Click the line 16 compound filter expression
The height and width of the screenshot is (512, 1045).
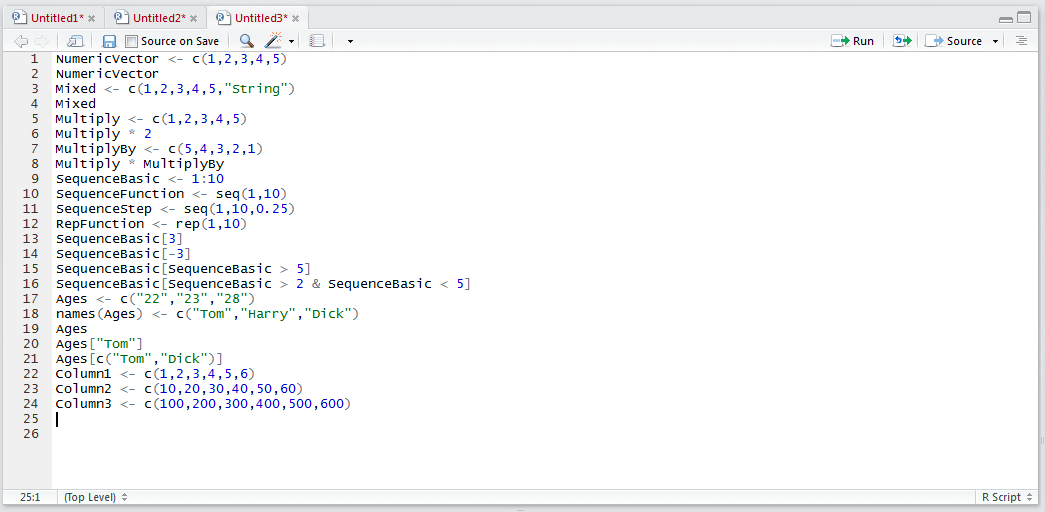[263, 284]
